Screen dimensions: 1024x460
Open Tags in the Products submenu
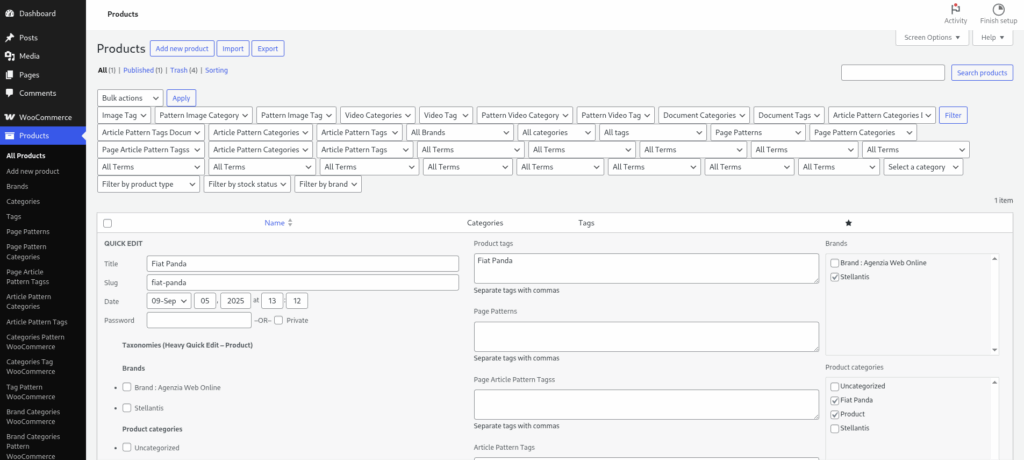pyautogui.click(x=13, y=216)
